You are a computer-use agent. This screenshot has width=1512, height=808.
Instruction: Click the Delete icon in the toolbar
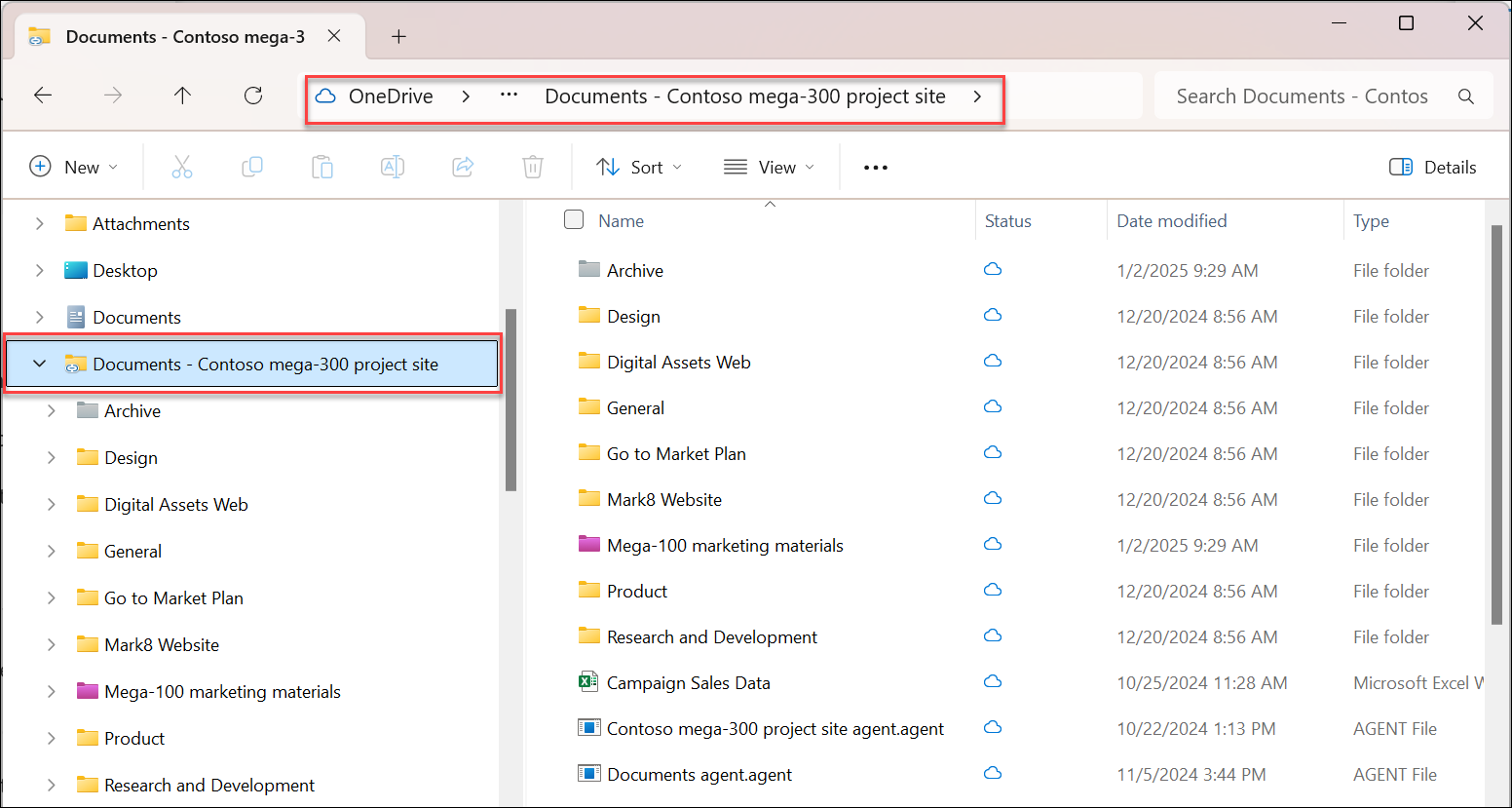[x=532, y=166]
